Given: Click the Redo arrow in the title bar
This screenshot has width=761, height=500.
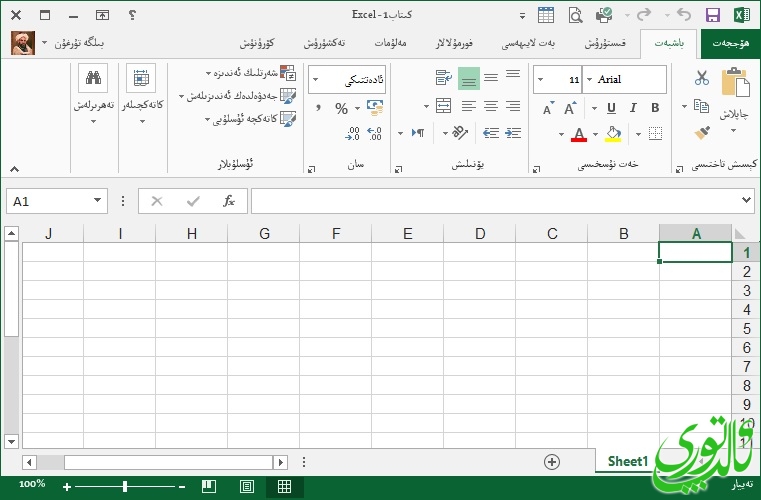Looking at the screenshot, I should tap(644, 15).
